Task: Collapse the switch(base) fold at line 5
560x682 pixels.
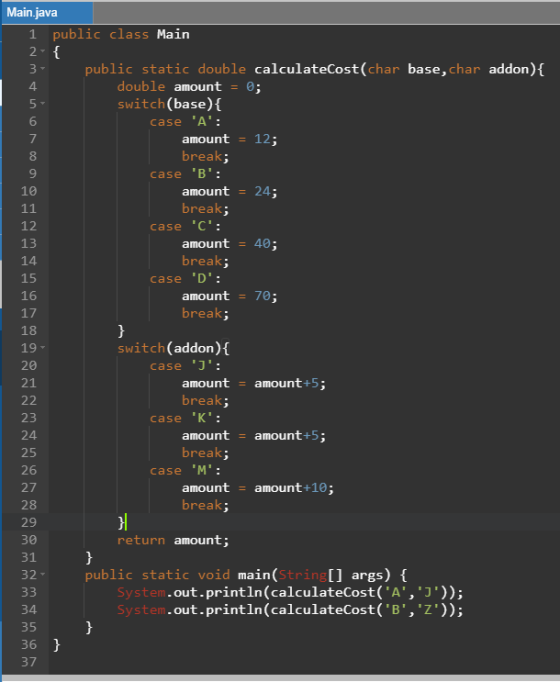Action: (43, 104)
